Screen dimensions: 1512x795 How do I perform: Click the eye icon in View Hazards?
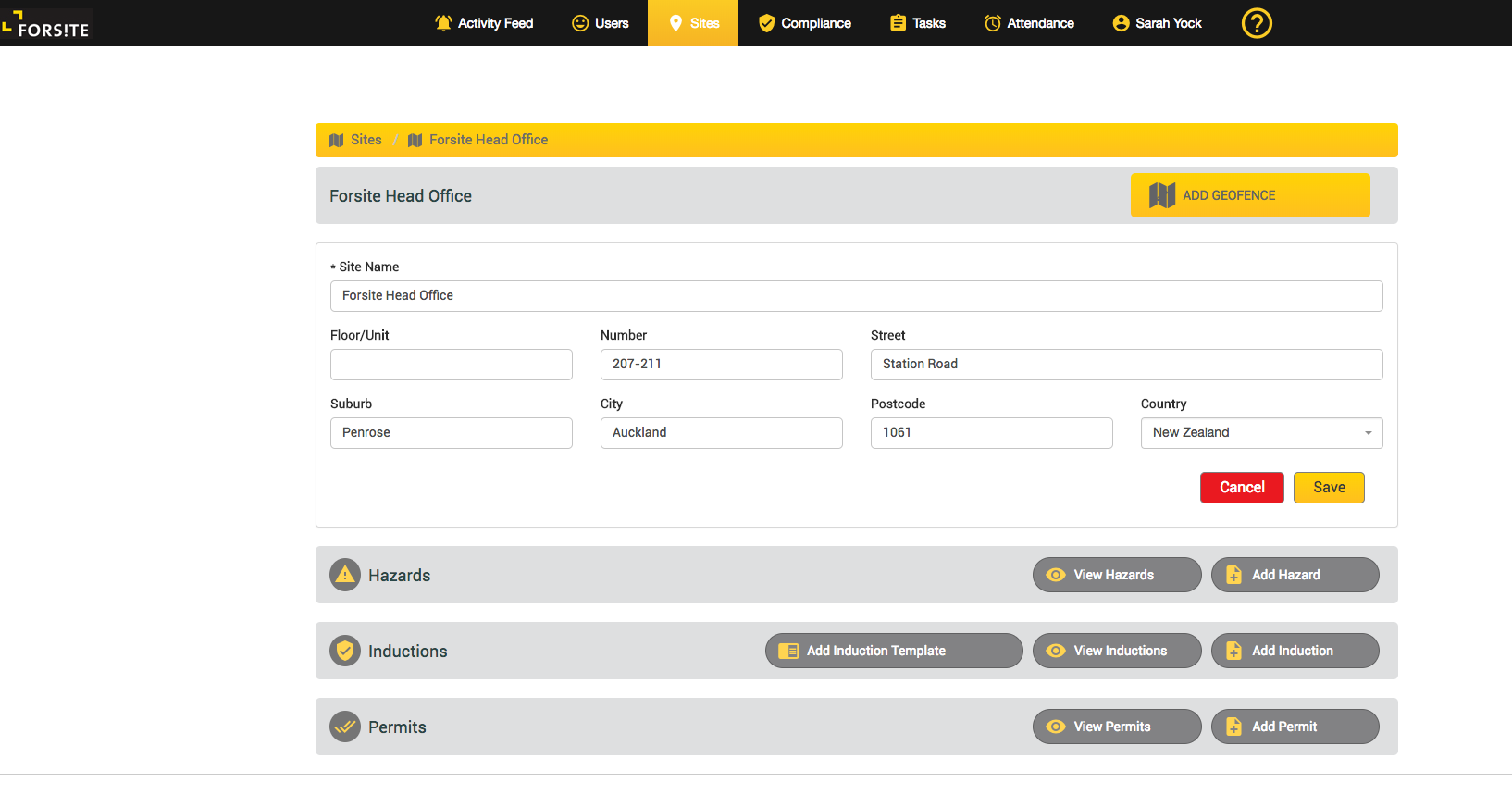[x=1056, y=575]
